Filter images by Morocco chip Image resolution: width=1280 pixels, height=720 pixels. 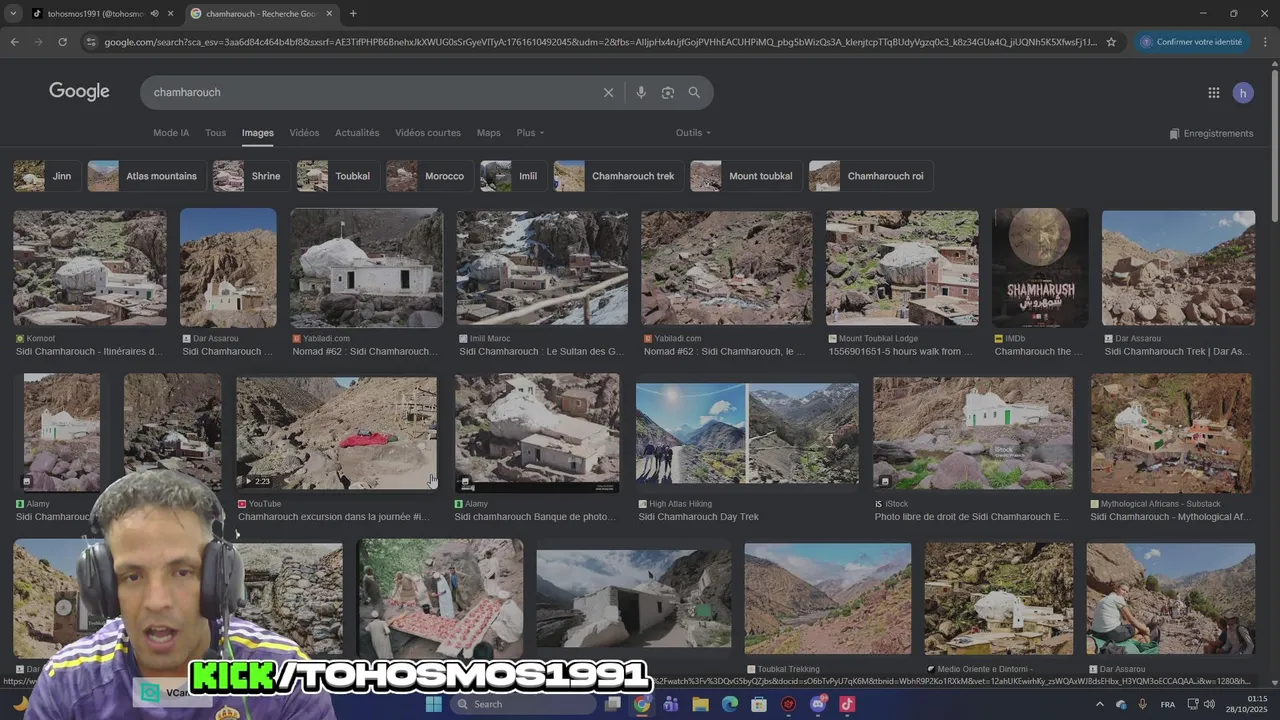(430, 176)
